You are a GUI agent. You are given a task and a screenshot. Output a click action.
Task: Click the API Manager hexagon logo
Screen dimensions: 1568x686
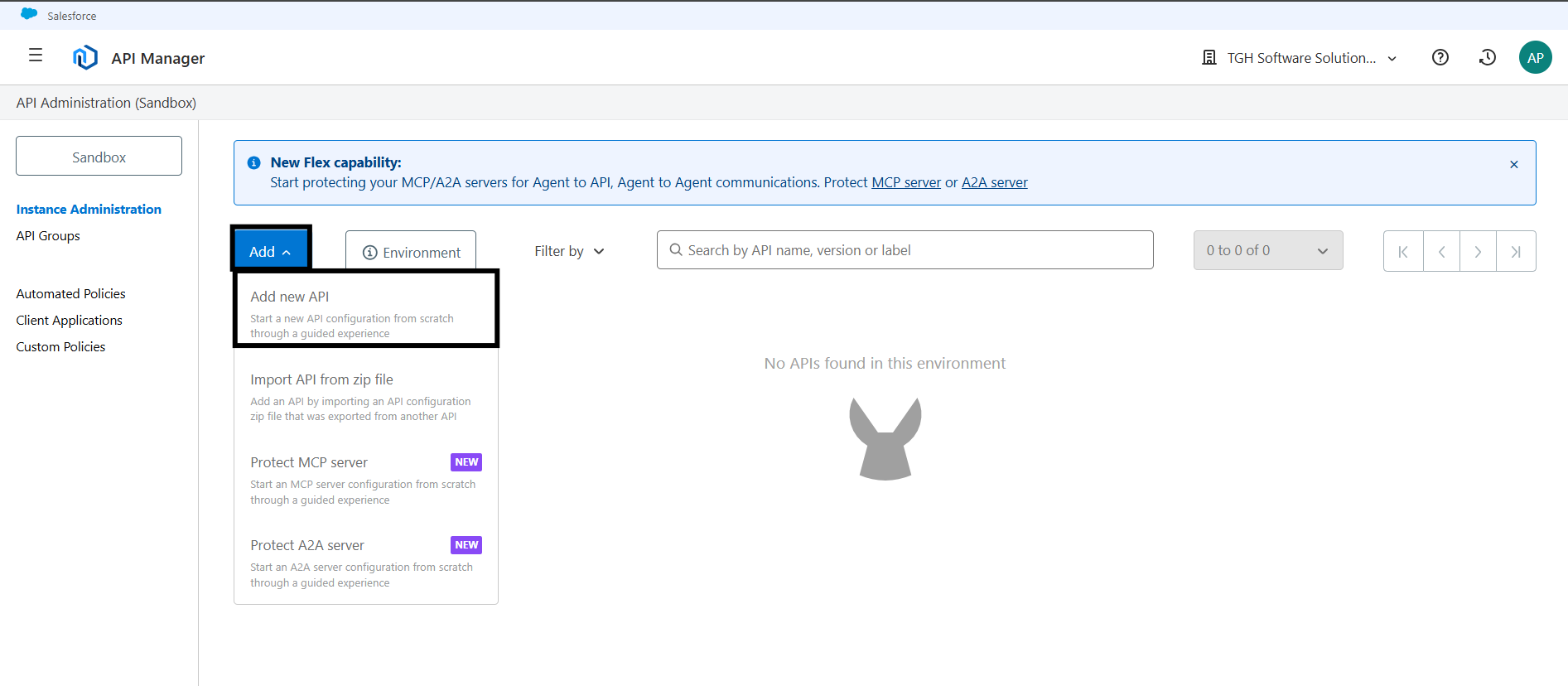pos(85,58)
